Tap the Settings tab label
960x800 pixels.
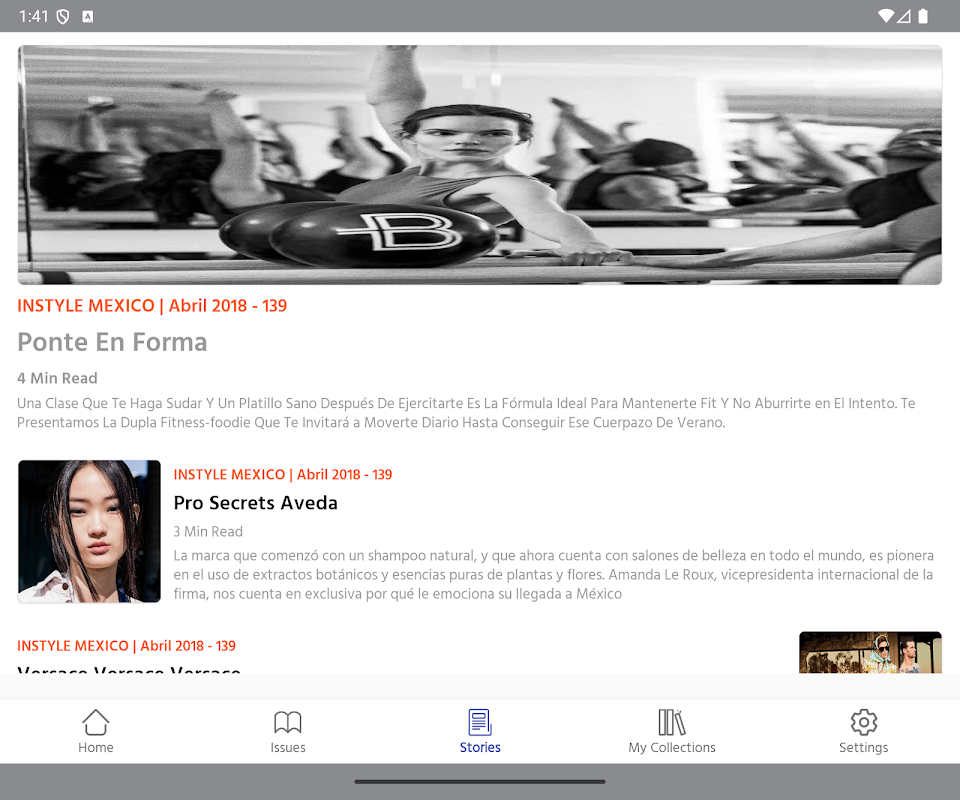[864, 747]
